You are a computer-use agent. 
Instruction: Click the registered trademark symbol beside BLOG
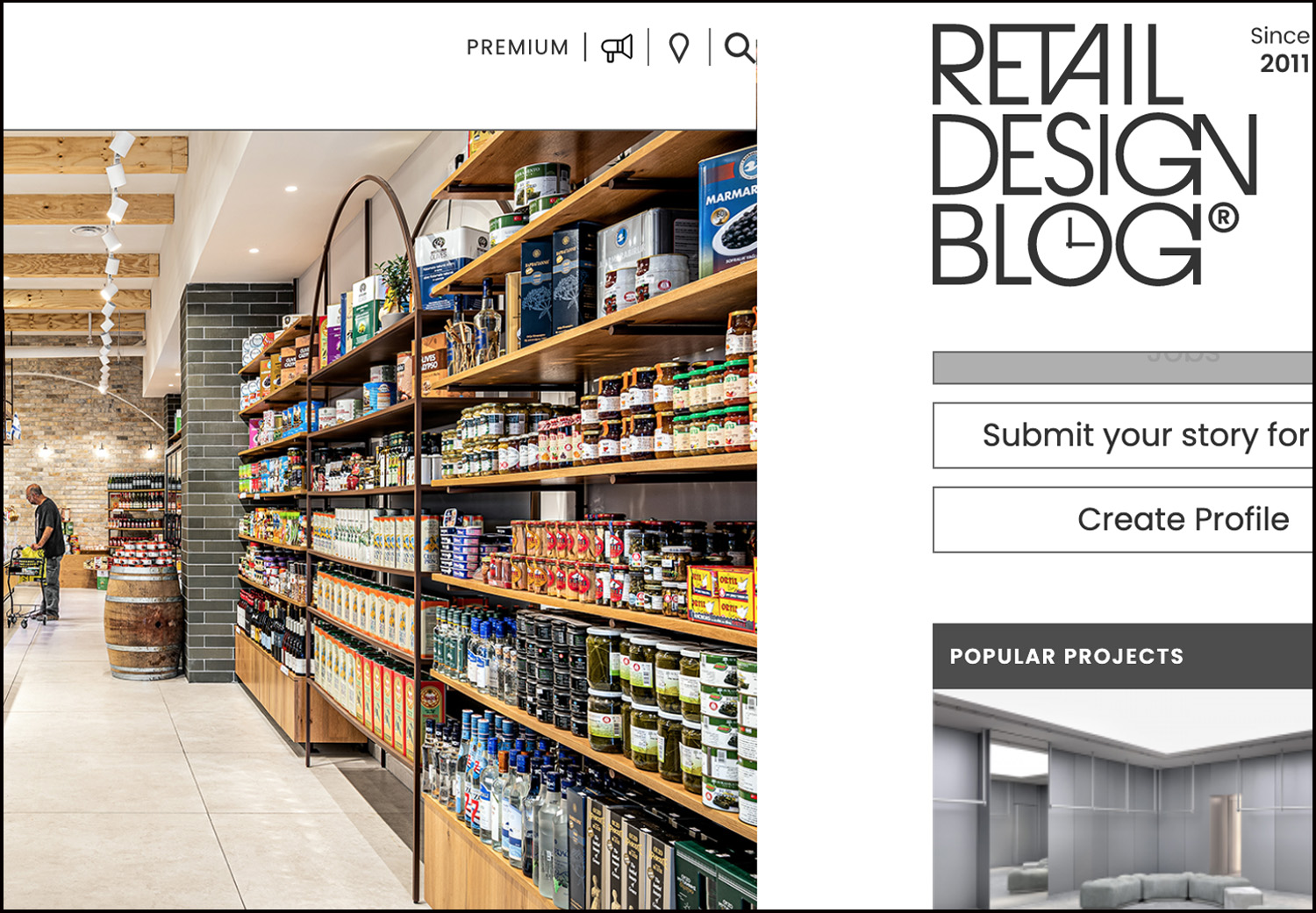[x=1224, y=218]
